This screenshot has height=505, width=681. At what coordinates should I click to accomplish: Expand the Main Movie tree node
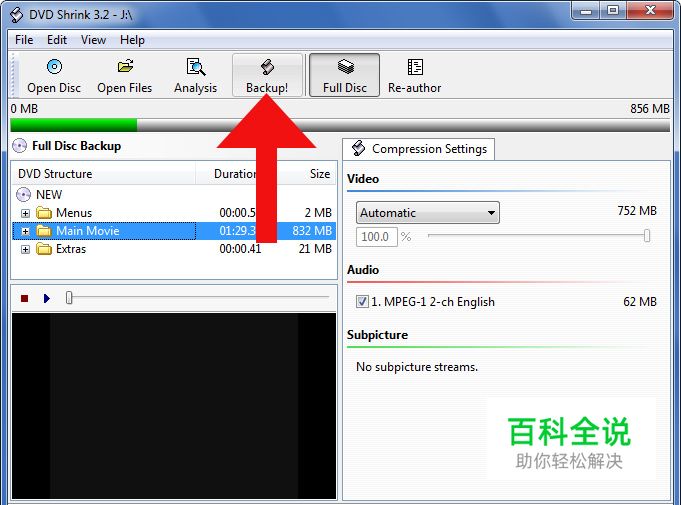(x=25, y=231)
